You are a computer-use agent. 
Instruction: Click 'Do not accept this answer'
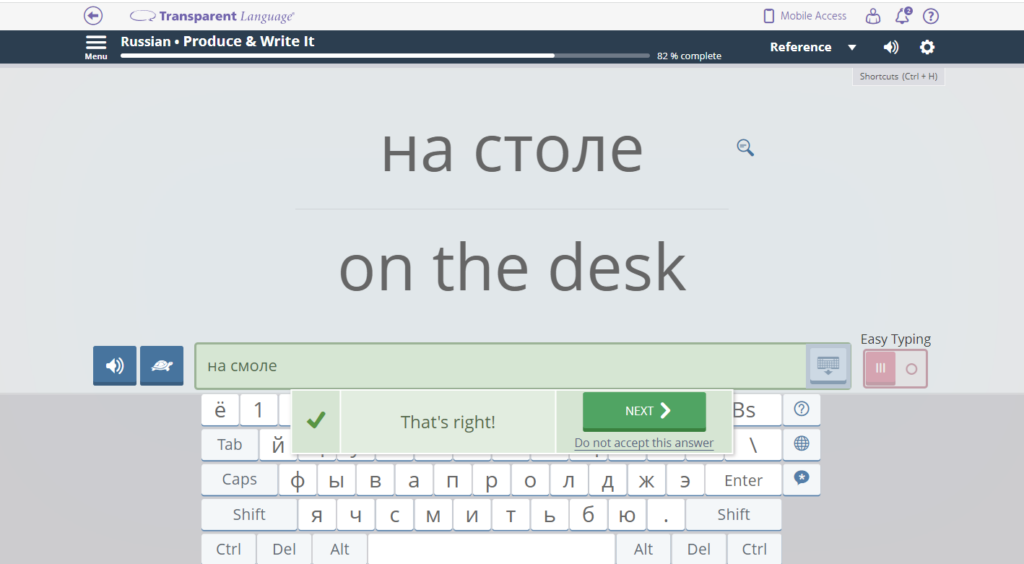tap(644, 443)
